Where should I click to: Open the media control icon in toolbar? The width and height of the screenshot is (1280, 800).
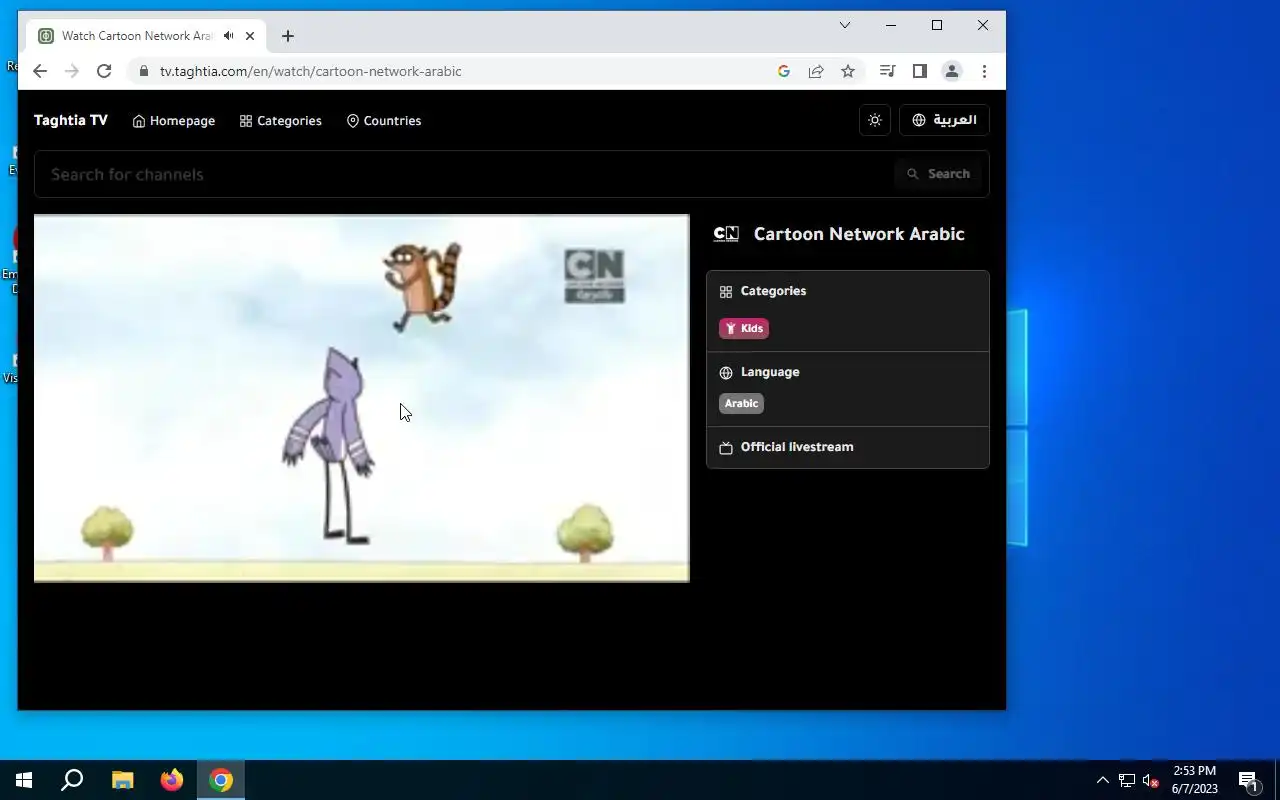pyautogui.click(x=887, y=71)
